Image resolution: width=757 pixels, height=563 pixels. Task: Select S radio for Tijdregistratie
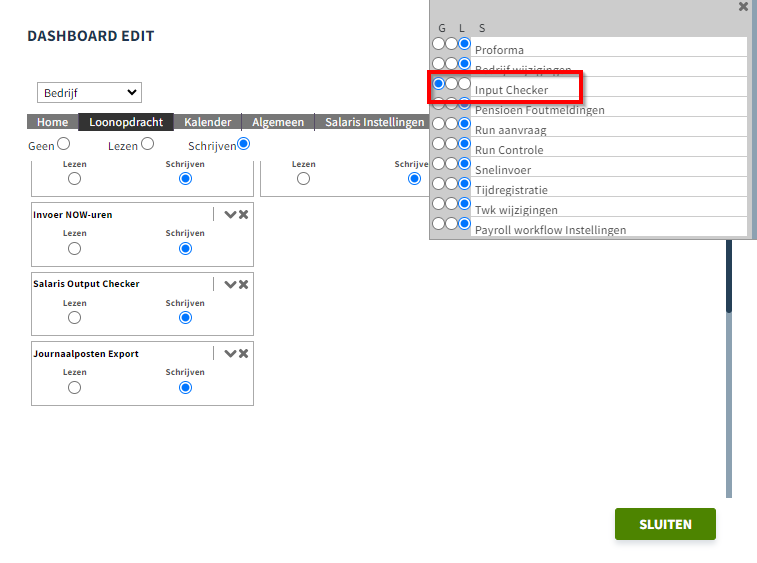coord(464,183)
